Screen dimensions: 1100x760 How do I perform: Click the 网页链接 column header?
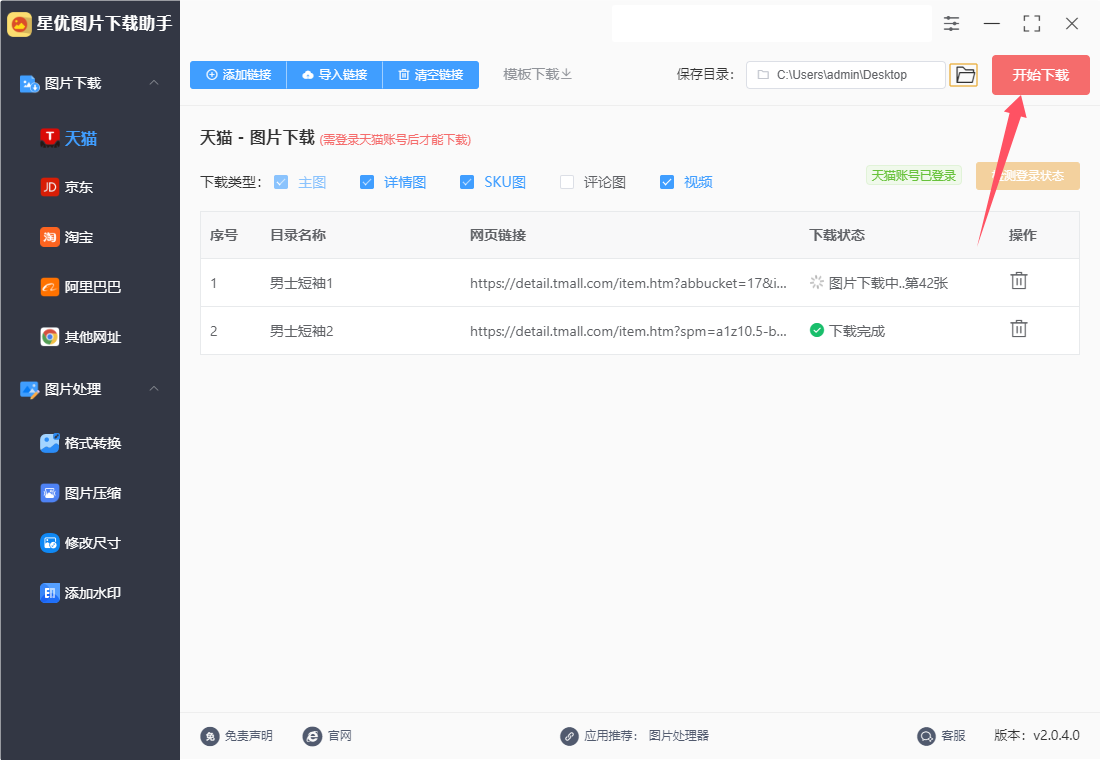point(497,235)
